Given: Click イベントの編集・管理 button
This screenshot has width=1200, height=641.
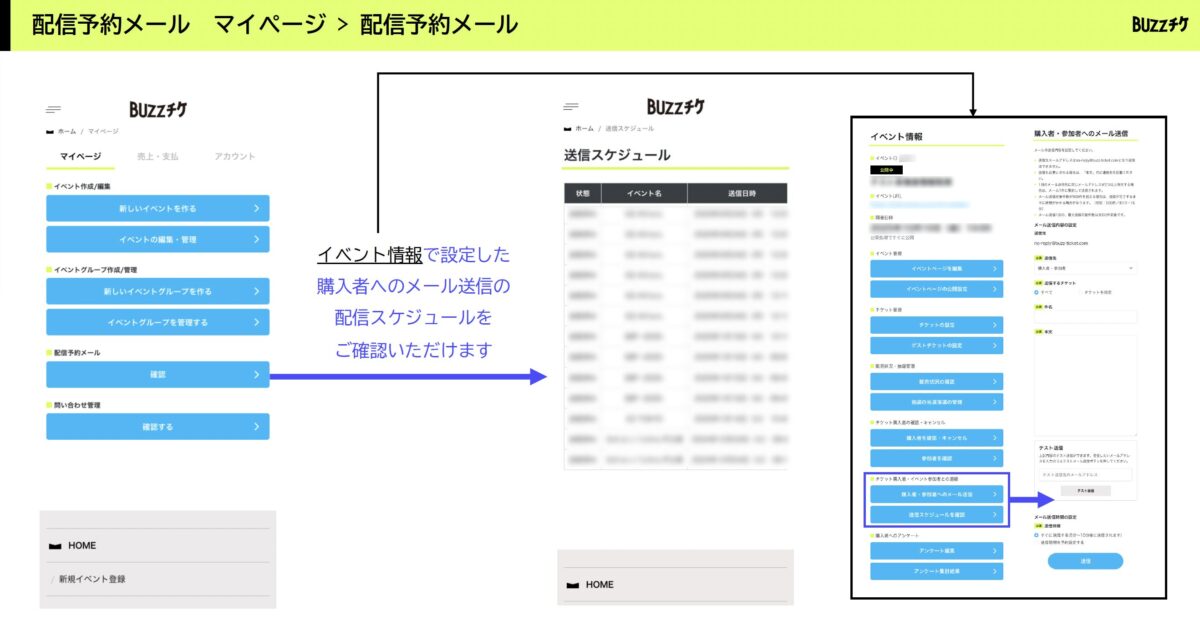Looking at the screenshot, I should tap(157, 239).
